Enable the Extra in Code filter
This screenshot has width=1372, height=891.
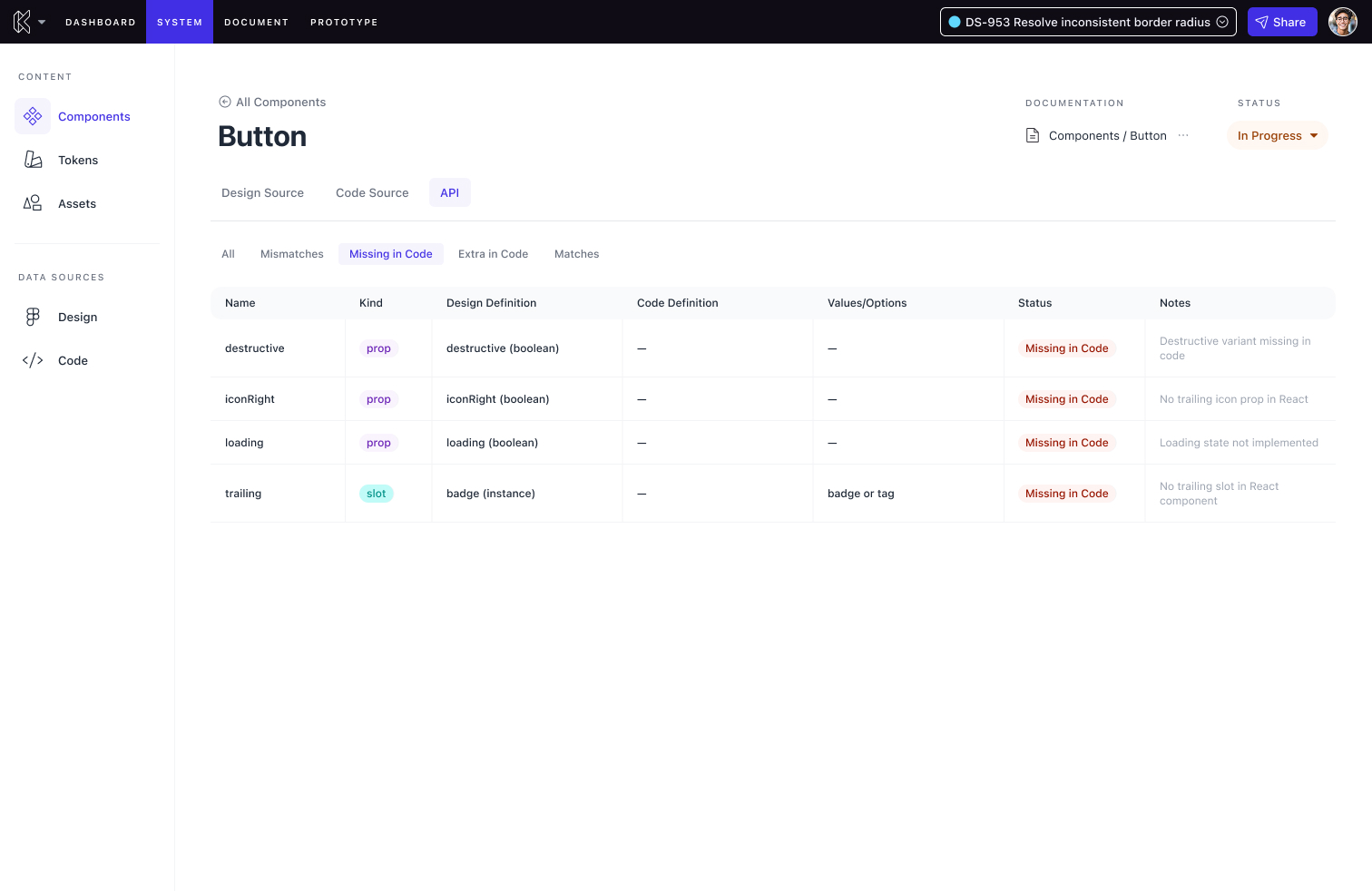[493, 254]
